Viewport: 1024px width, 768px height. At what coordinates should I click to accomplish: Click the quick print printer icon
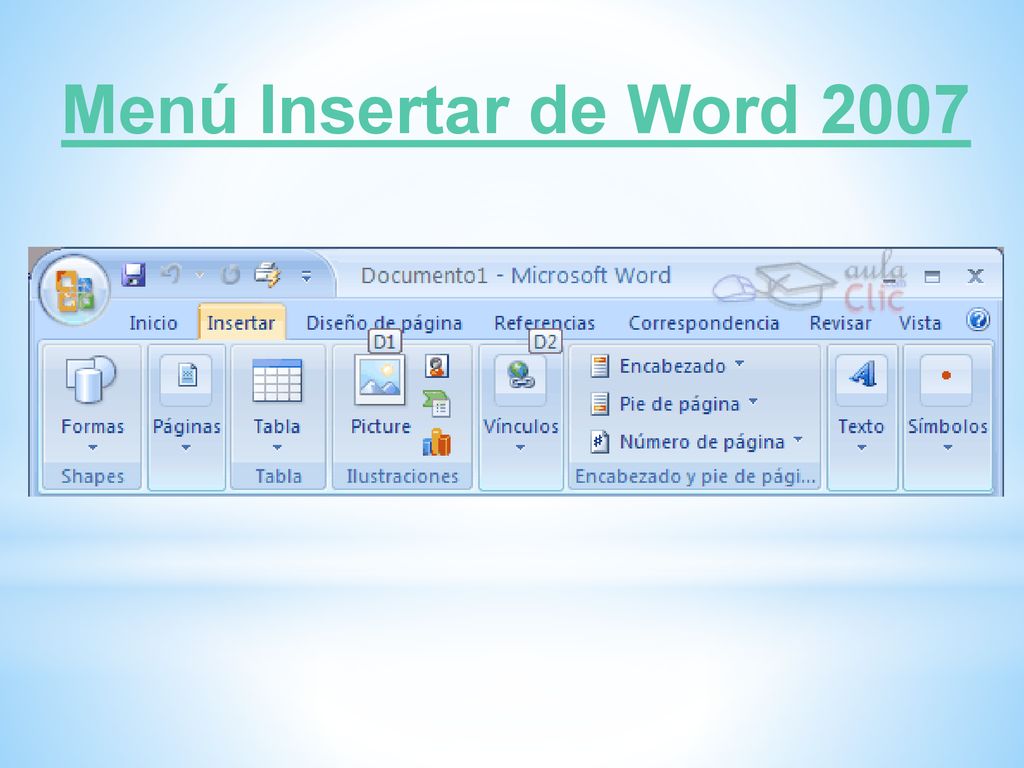[x=268, y=275]
